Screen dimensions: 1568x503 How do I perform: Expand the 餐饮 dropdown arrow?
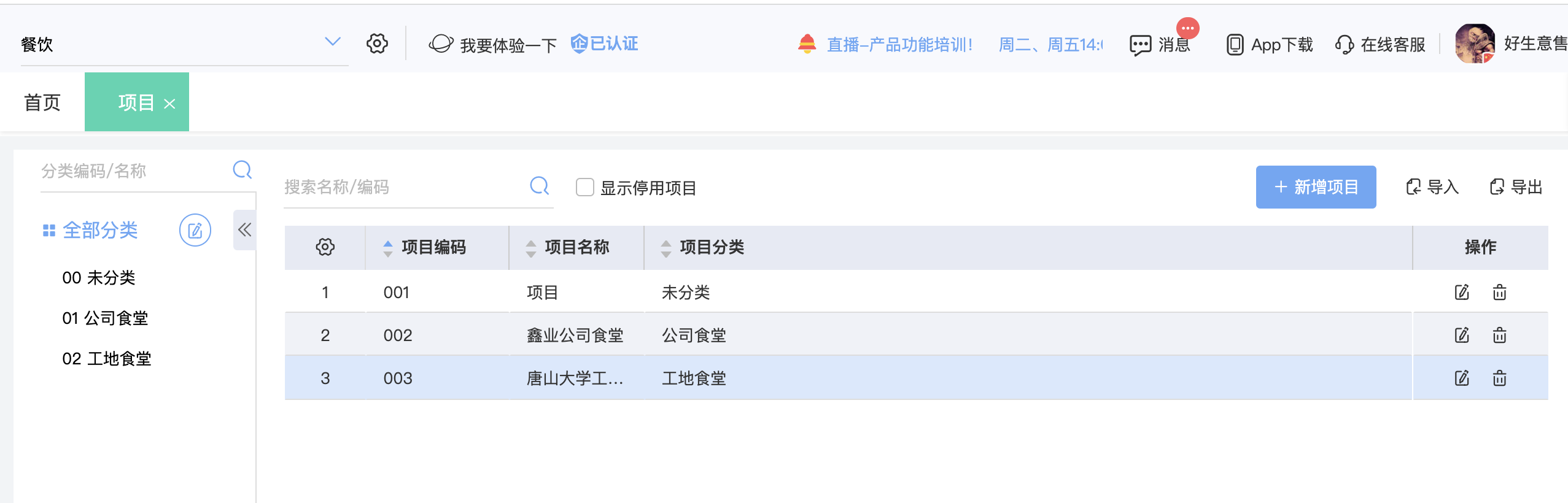click(x=332, y=42)
